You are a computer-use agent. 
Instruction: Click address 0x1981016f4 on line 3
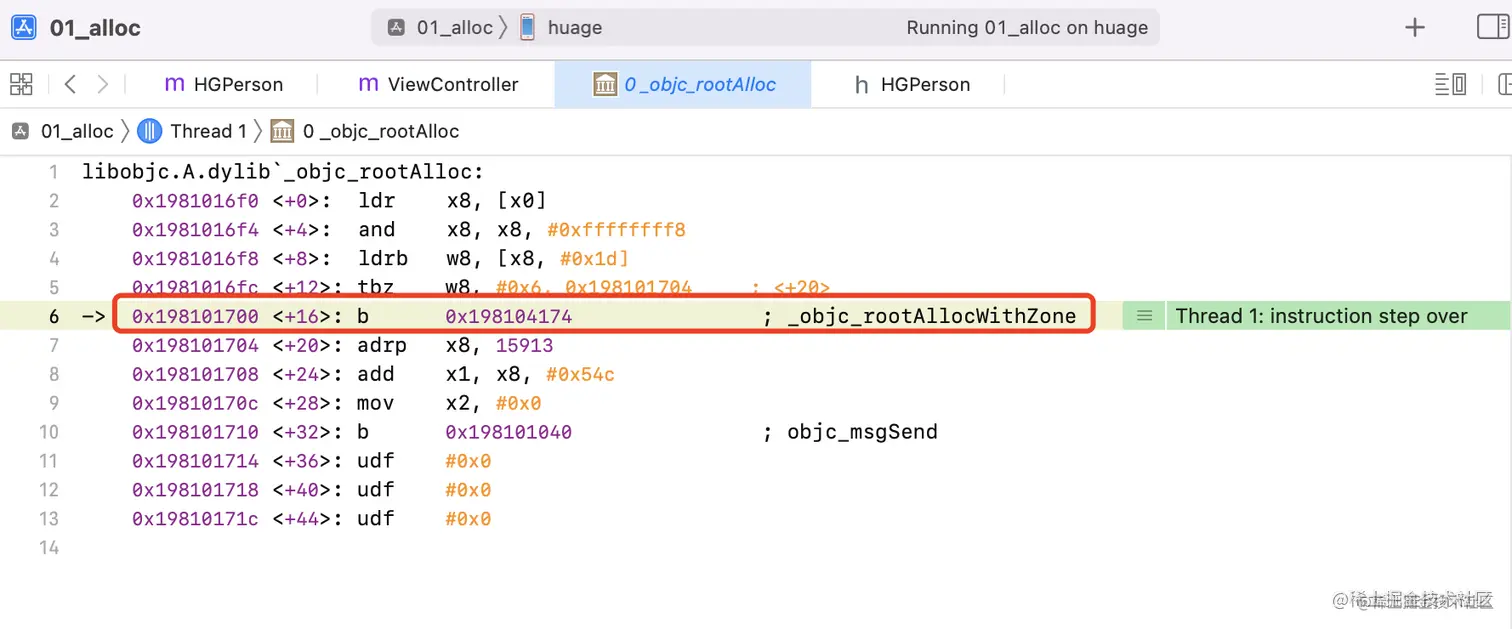pyautogui.click(x=195, y=229)
